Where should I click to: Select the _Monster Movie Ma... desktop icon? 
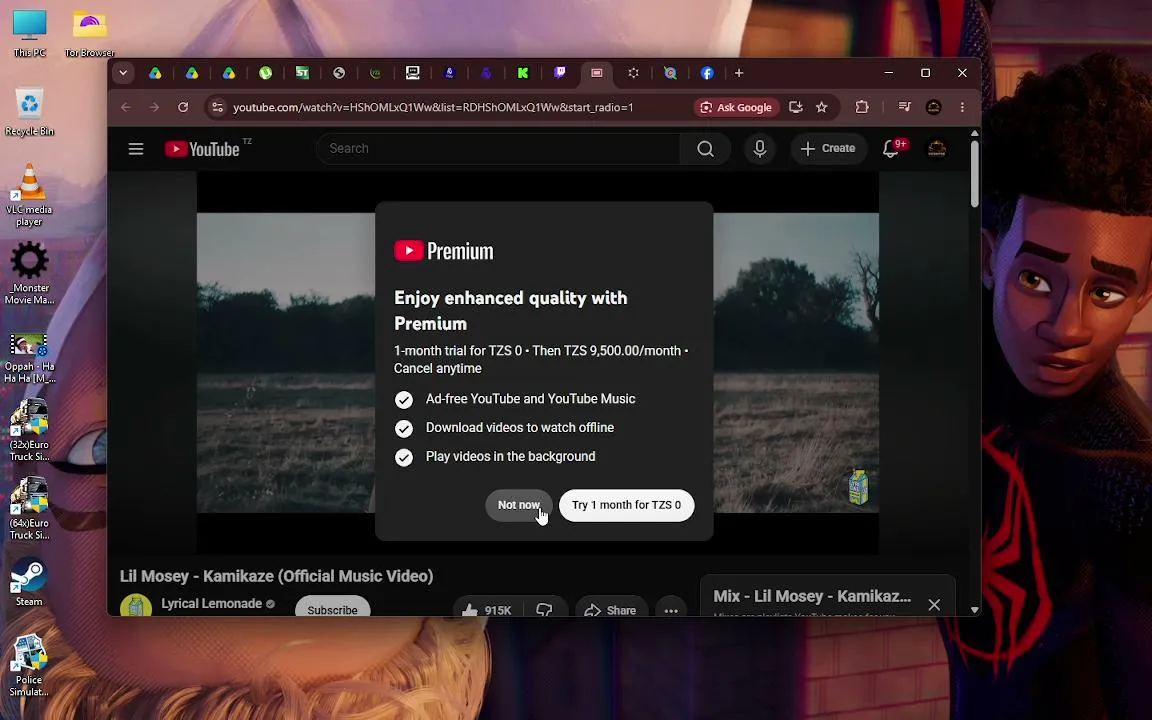[29, 273]
